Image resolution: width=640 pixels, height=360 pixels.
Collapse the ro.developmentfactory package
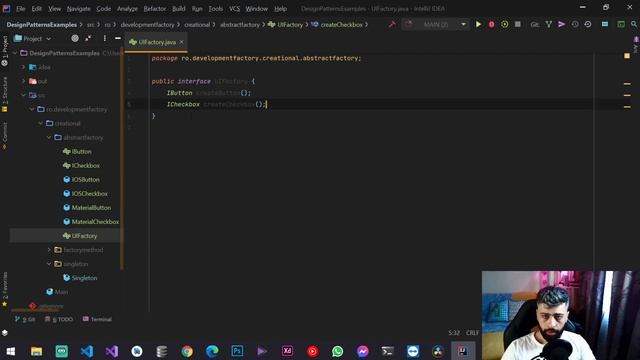pyautogui.click(x=32, y=109)
